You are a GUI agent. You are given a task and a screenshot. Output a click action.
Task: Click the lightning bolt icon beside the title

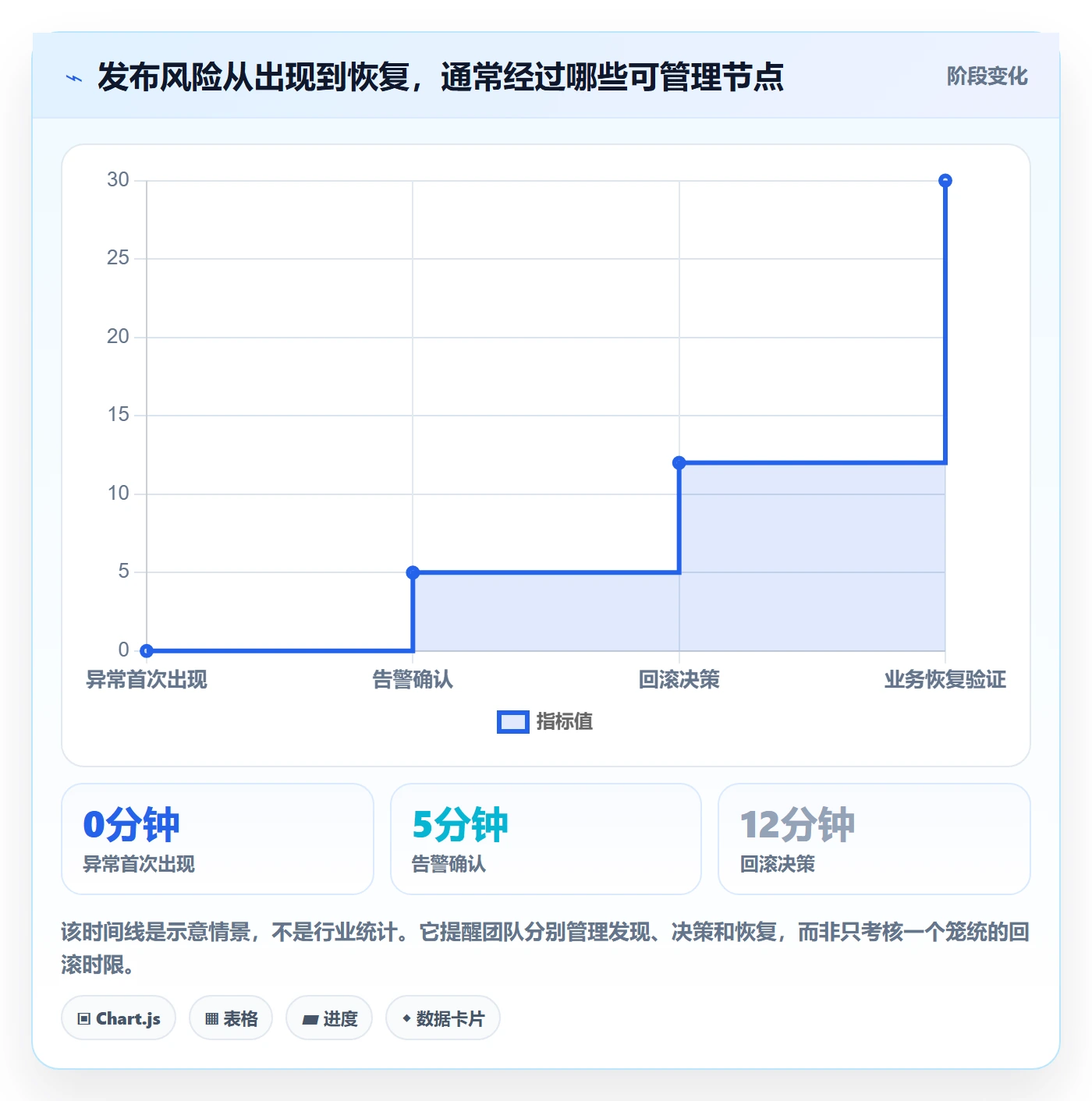coord(74,78)
